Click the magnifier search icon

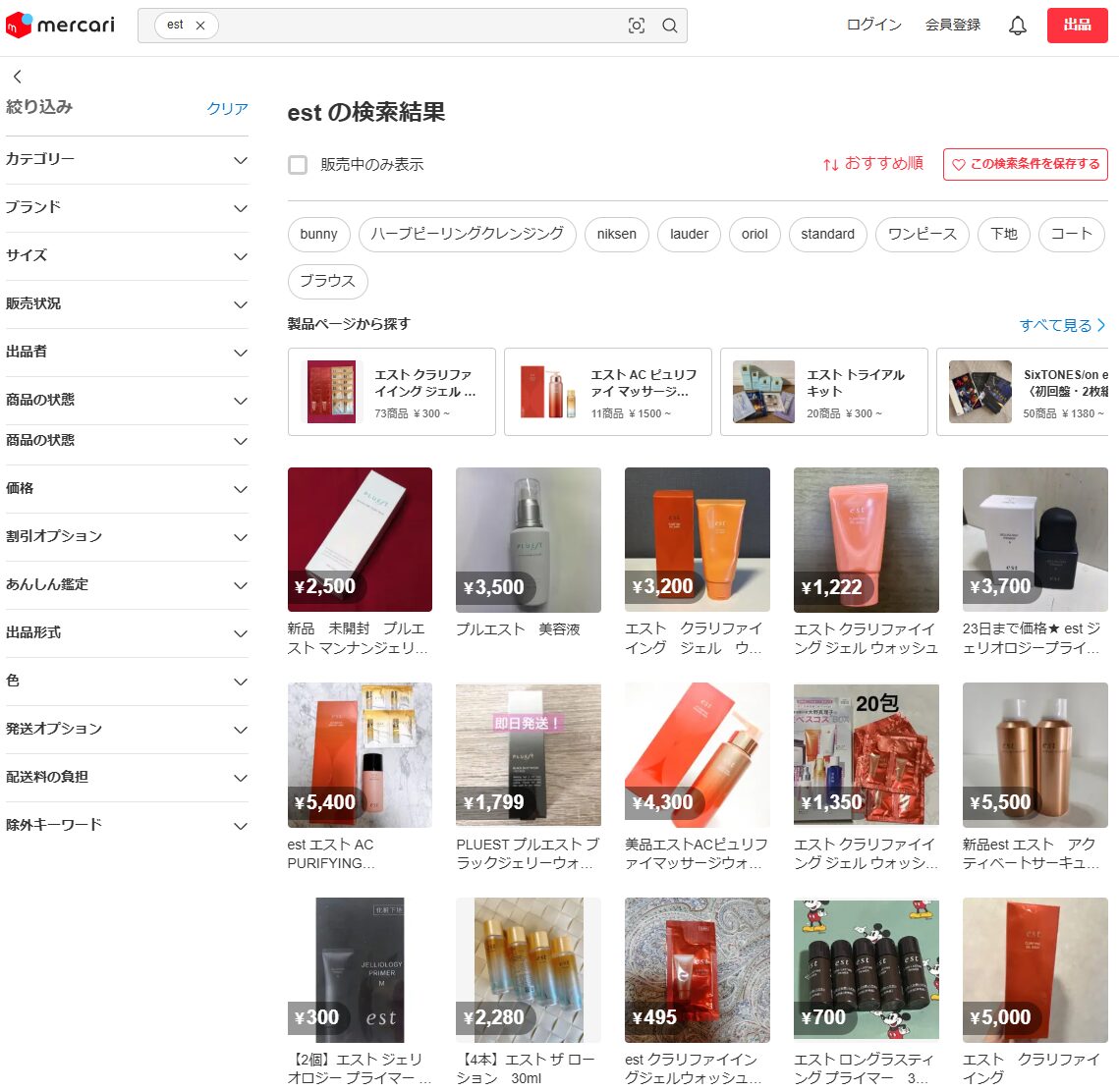coord(669,26)
